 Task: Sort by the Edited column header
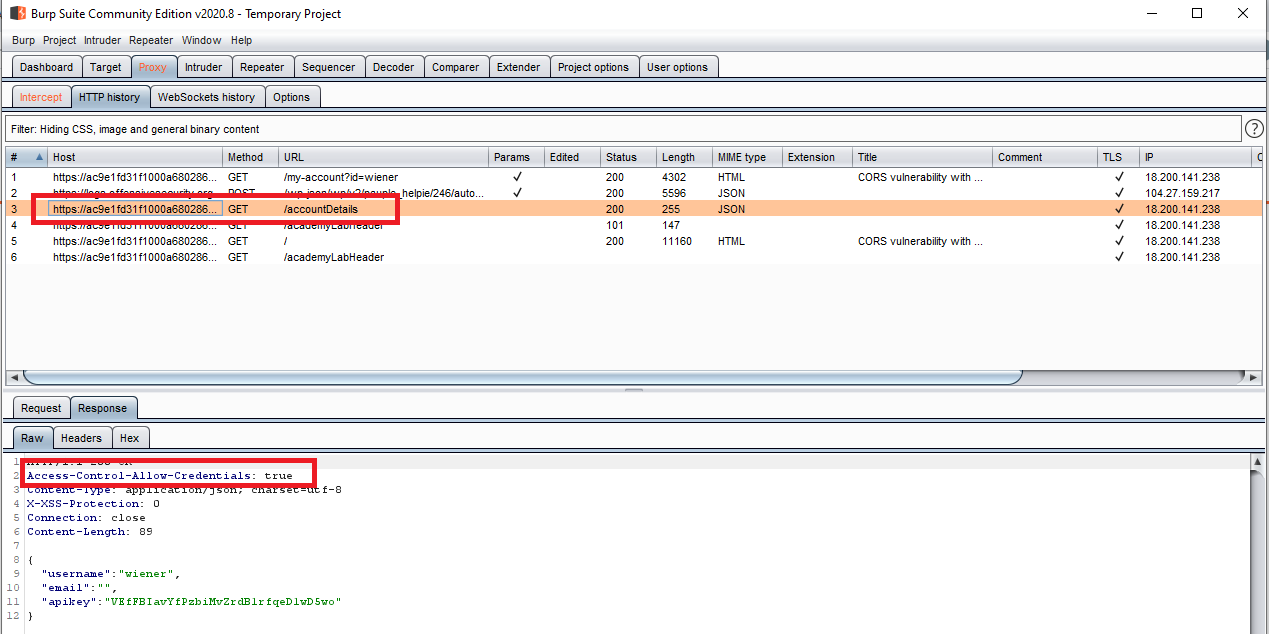click(572, 157)
